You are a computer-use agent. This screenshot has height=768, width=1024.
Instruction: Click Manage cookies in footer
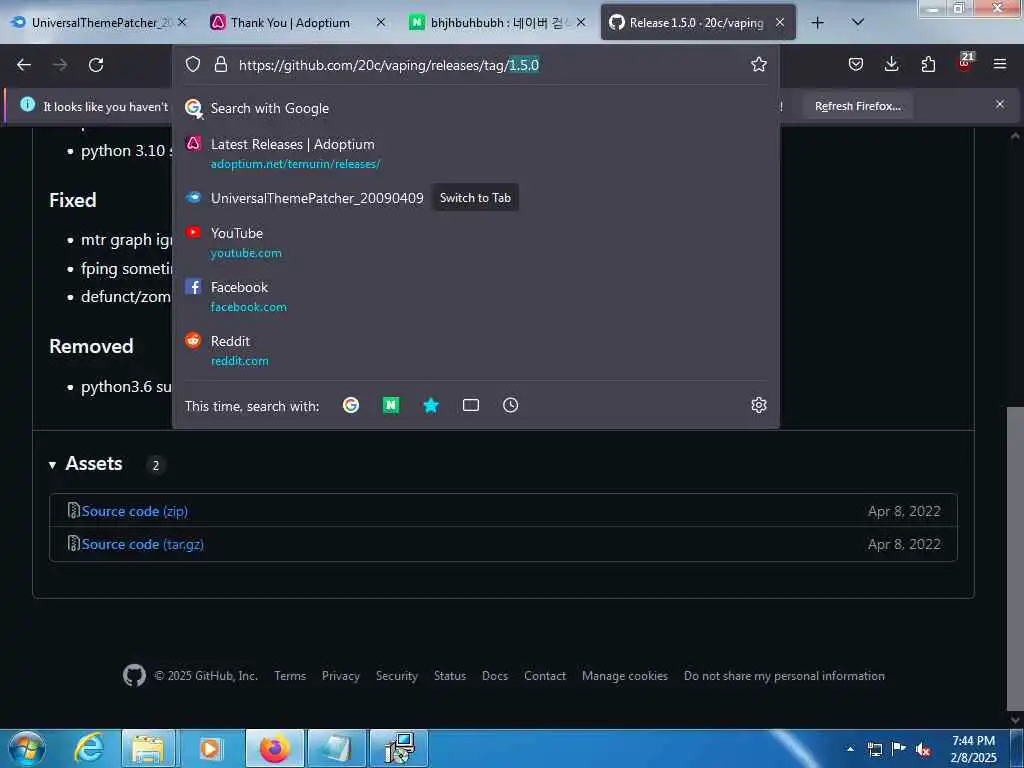click(625, 676)
